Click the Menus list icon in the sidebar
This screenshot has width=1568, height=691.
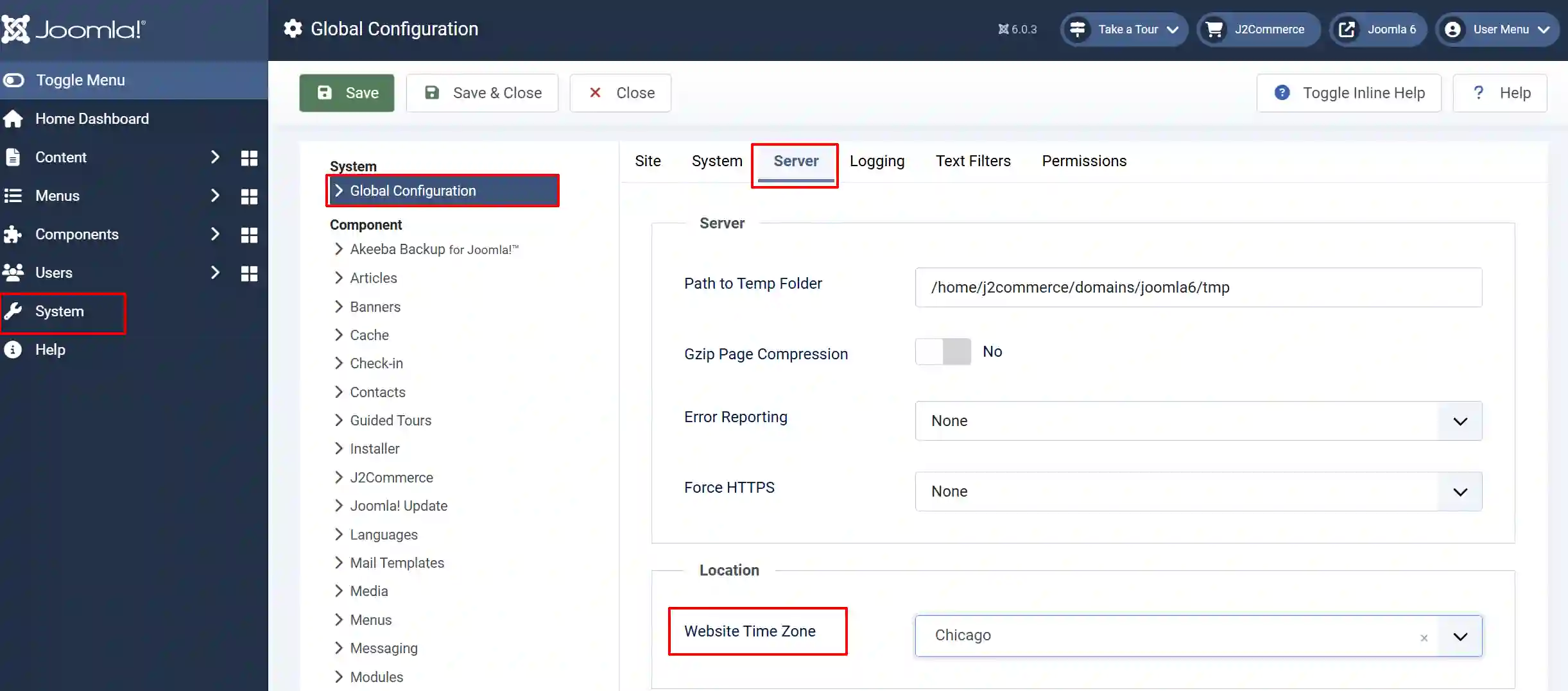13,196
